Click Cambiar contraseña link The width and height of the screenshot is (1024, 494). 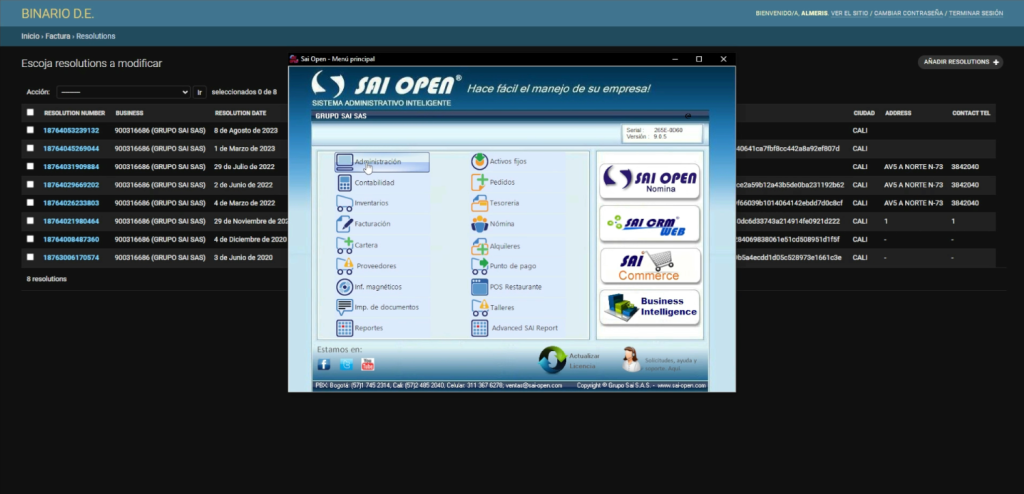[x=908, y=13]
